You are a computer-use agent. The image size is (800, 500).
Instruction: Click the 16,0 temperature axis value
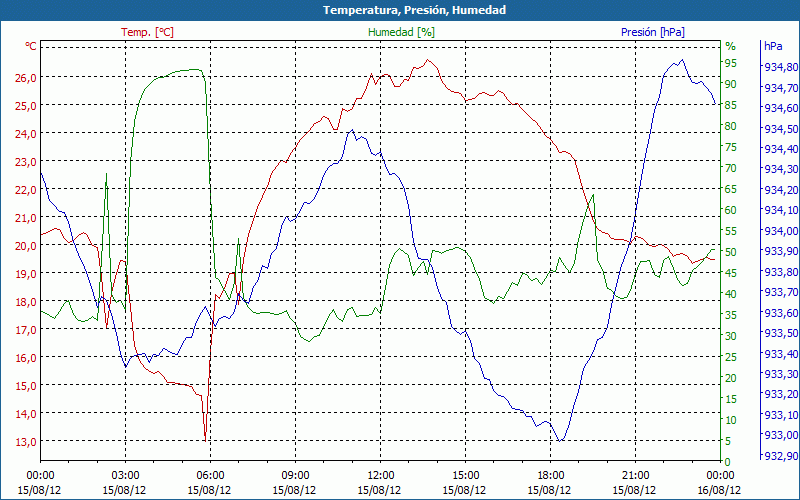[x=27, y=358]
